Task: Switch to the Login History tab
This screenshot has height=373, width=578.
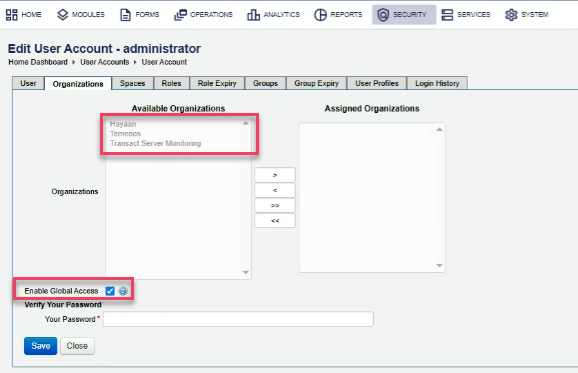Action: (437, 83)
